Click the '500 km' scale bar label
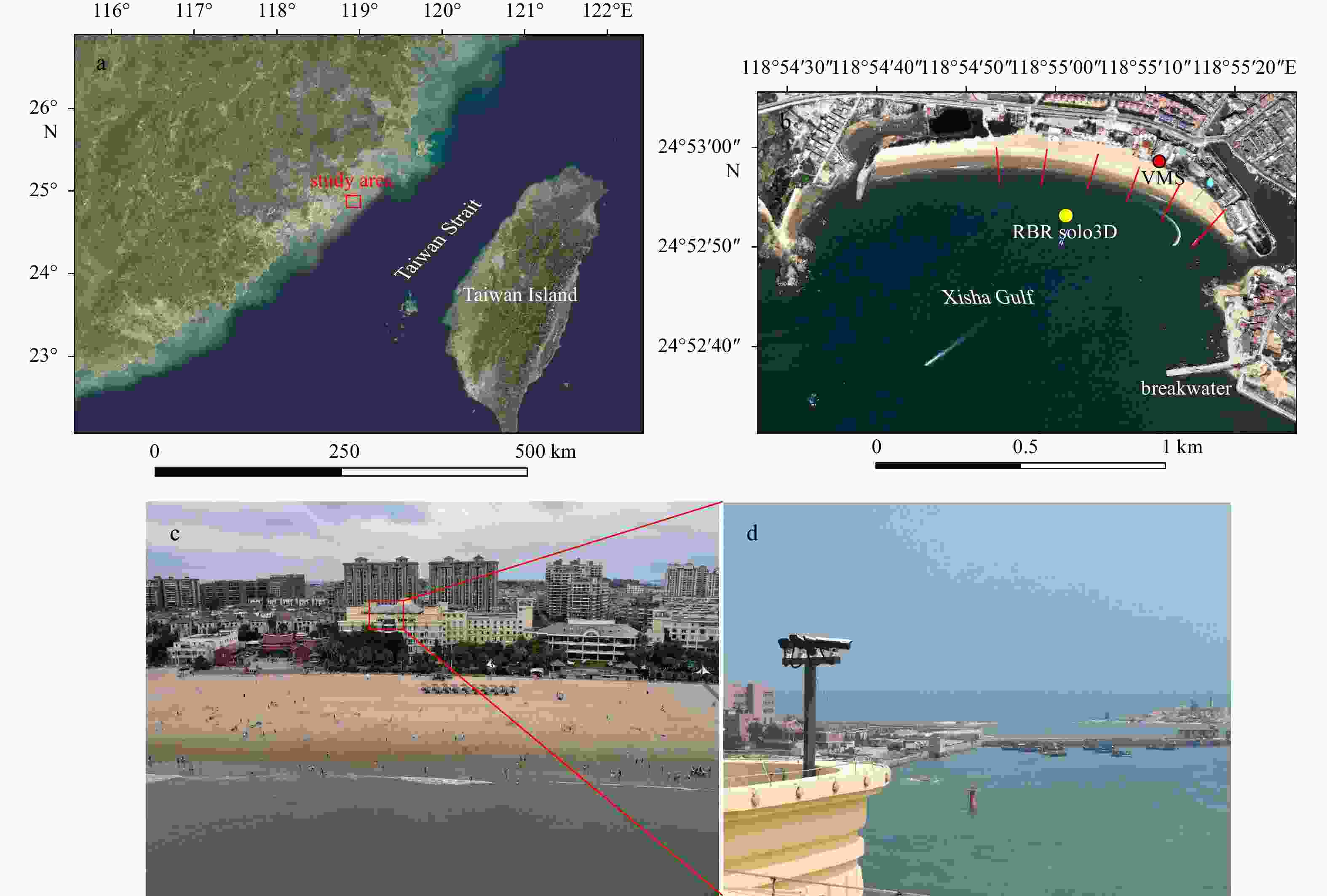 click(545, 451)
